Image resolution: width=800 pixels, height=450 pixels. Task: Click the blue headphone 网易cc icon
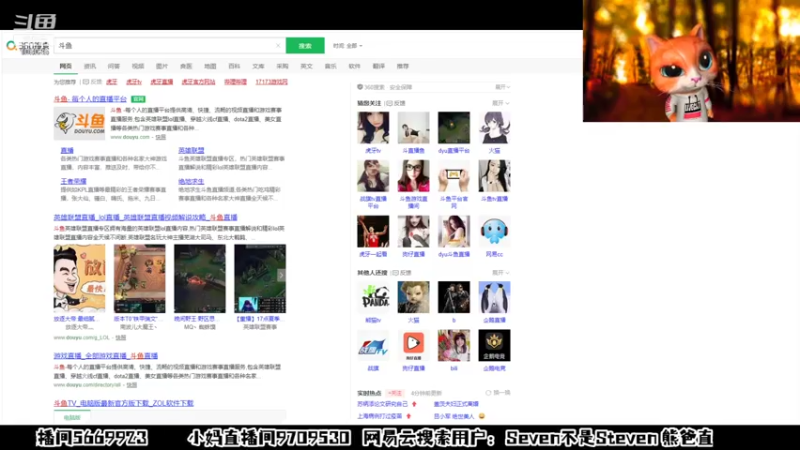tap(494, 231)
